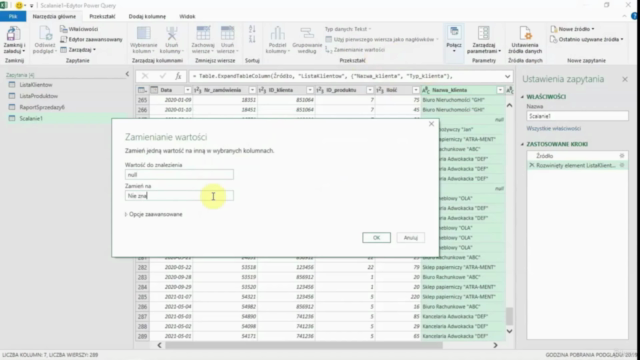Screen dimensions: 640x360
Task: Select the ListaKlientow query
Action: coord(36,85)
